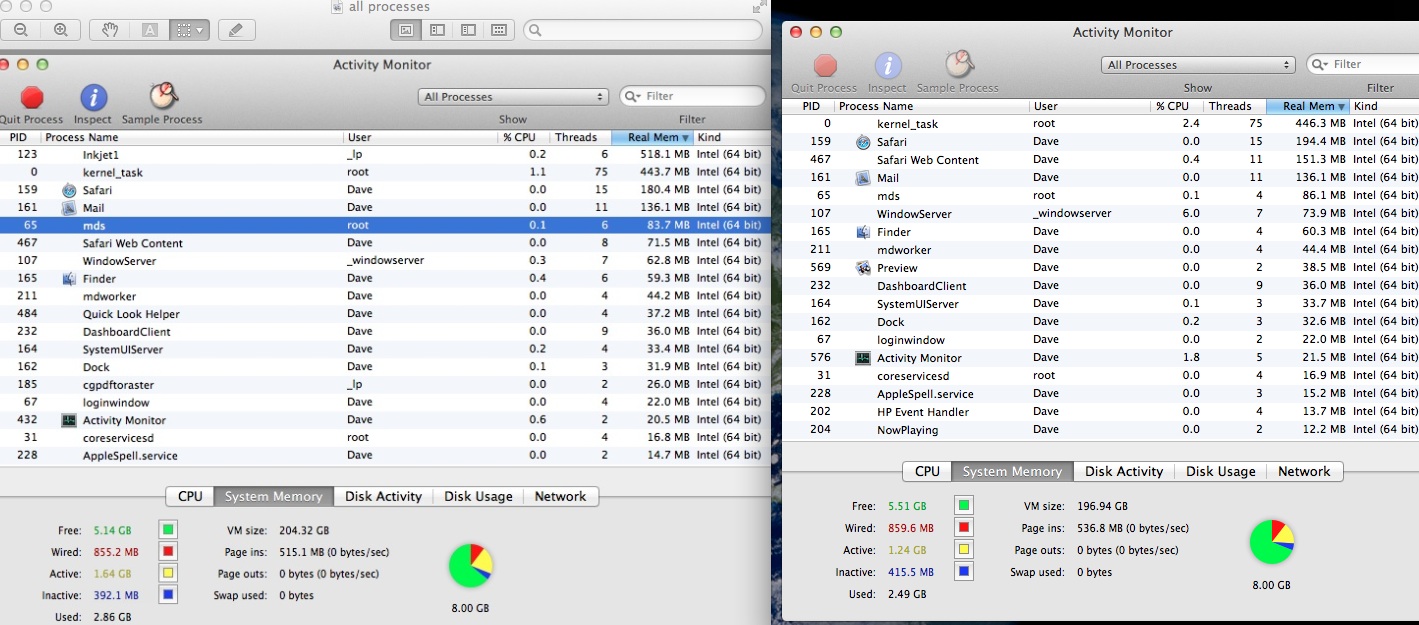This screenshot has height=625, width=1419.
Task: Open Disk Usage tab in right Activity Monitor
Action: click(1221, 471)
